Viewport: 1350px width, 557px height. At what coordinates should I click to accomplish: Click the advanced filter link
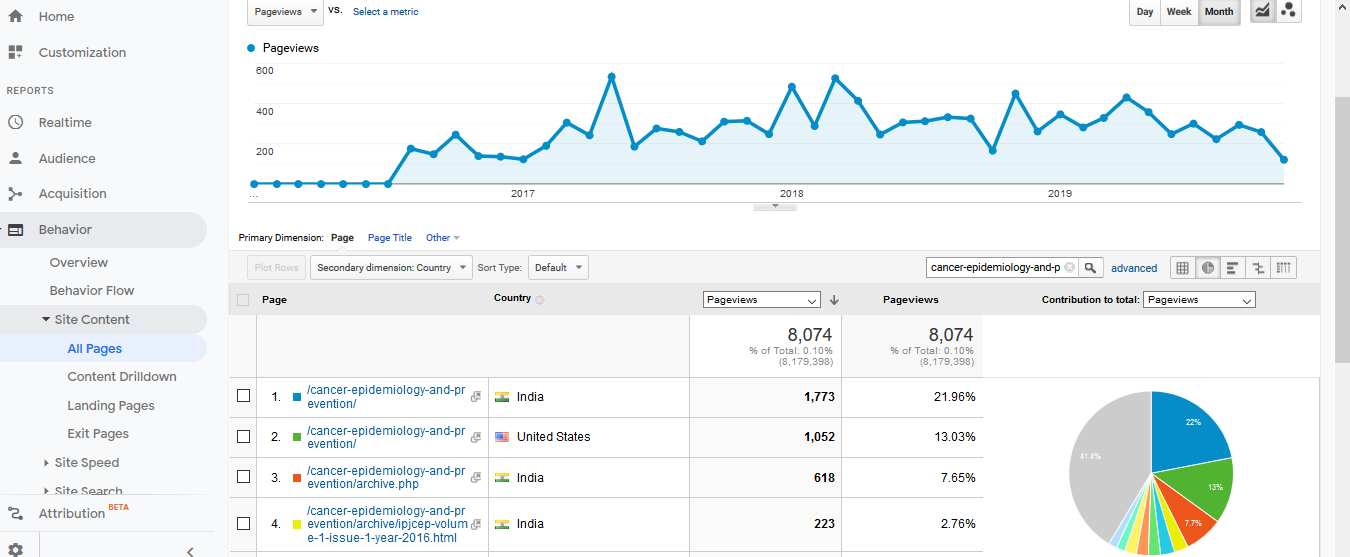tap(1134, 268)
